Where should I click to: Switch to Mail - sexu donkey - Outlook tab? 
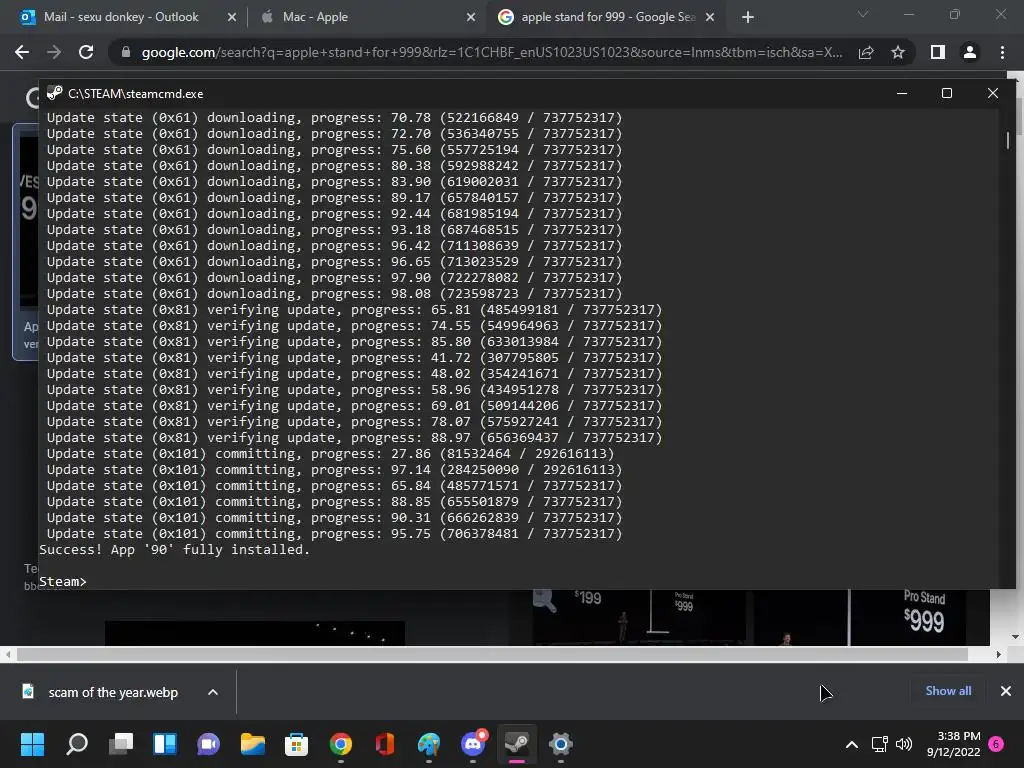121,17
